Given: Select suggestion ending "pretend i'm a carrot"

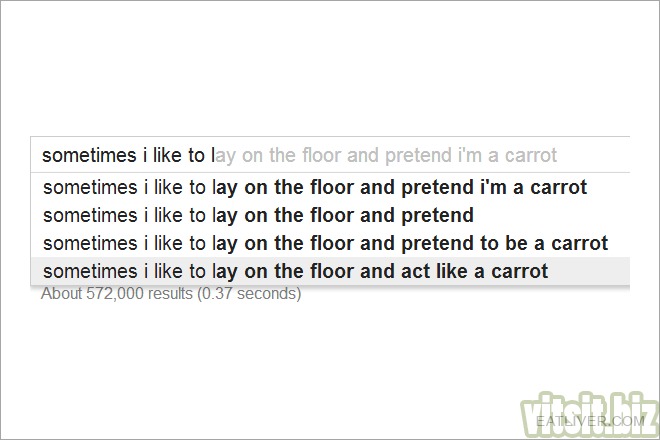Looking at the screenshot, I should (330, 187).
